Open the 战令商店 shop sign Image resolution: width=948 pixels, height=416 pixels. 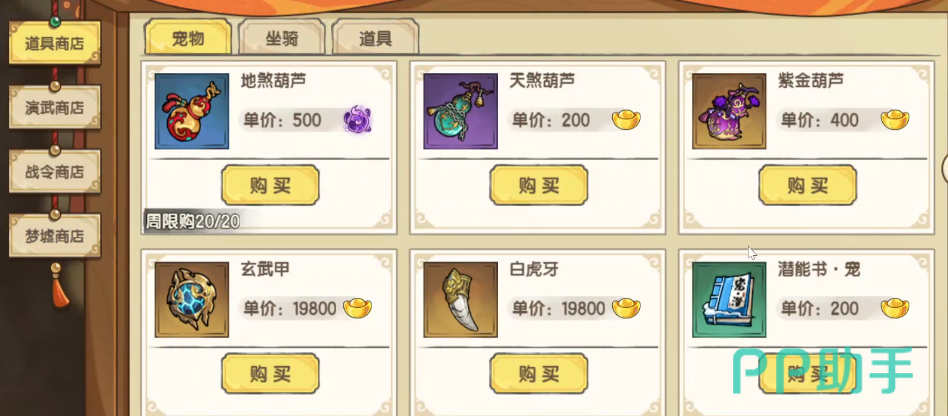pyautogui.click(x=54, y=172)
